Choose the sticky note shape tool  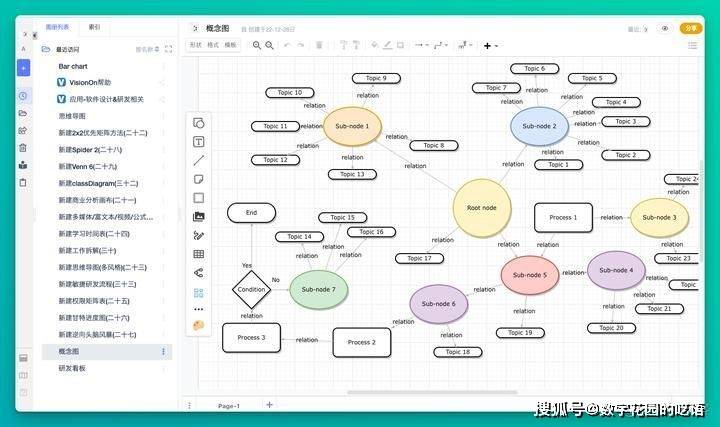click(x=198, y=179)
